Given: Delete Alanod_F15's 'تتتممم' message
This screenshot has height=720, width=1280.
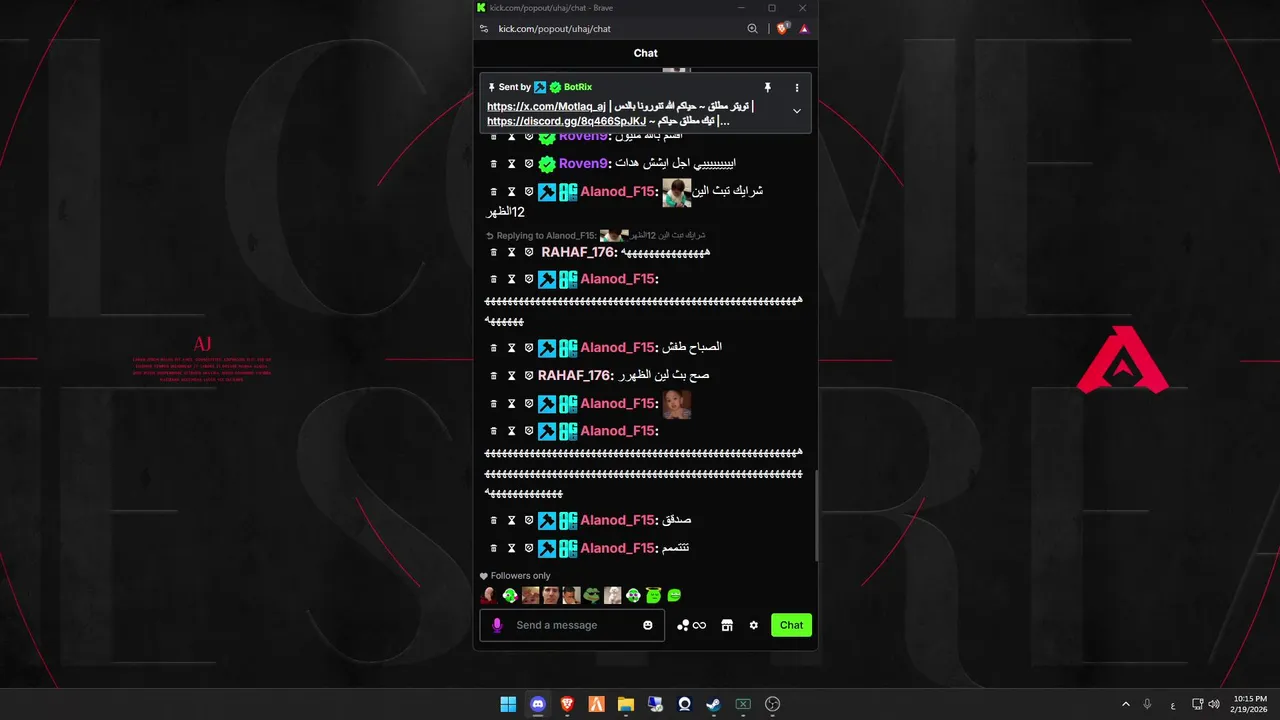Looking at the screenshot, I should click(x=493, y=548).
